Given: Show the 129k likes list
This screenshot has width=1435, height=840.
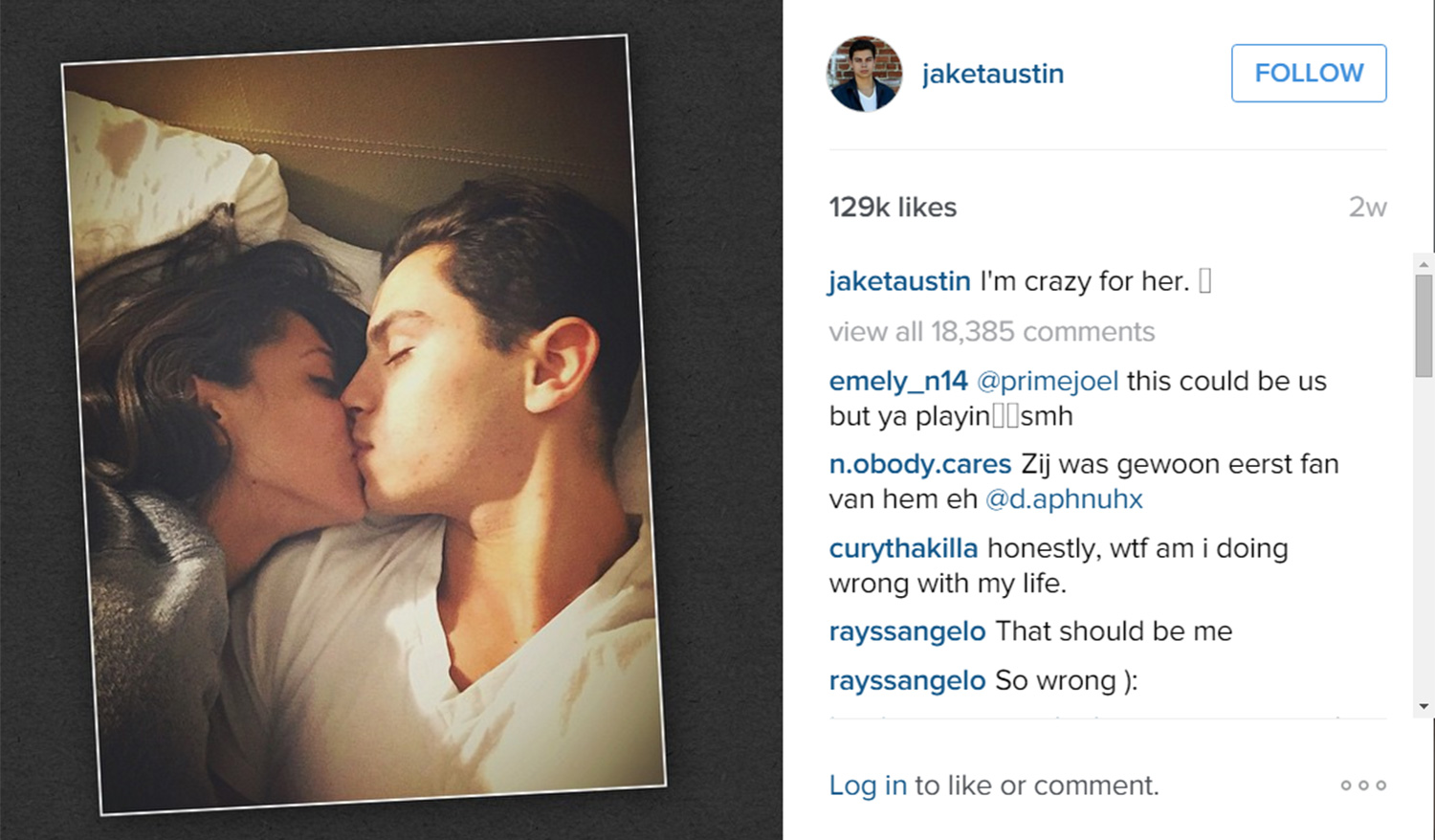Looking at the screenshot, I should [893, 207].
